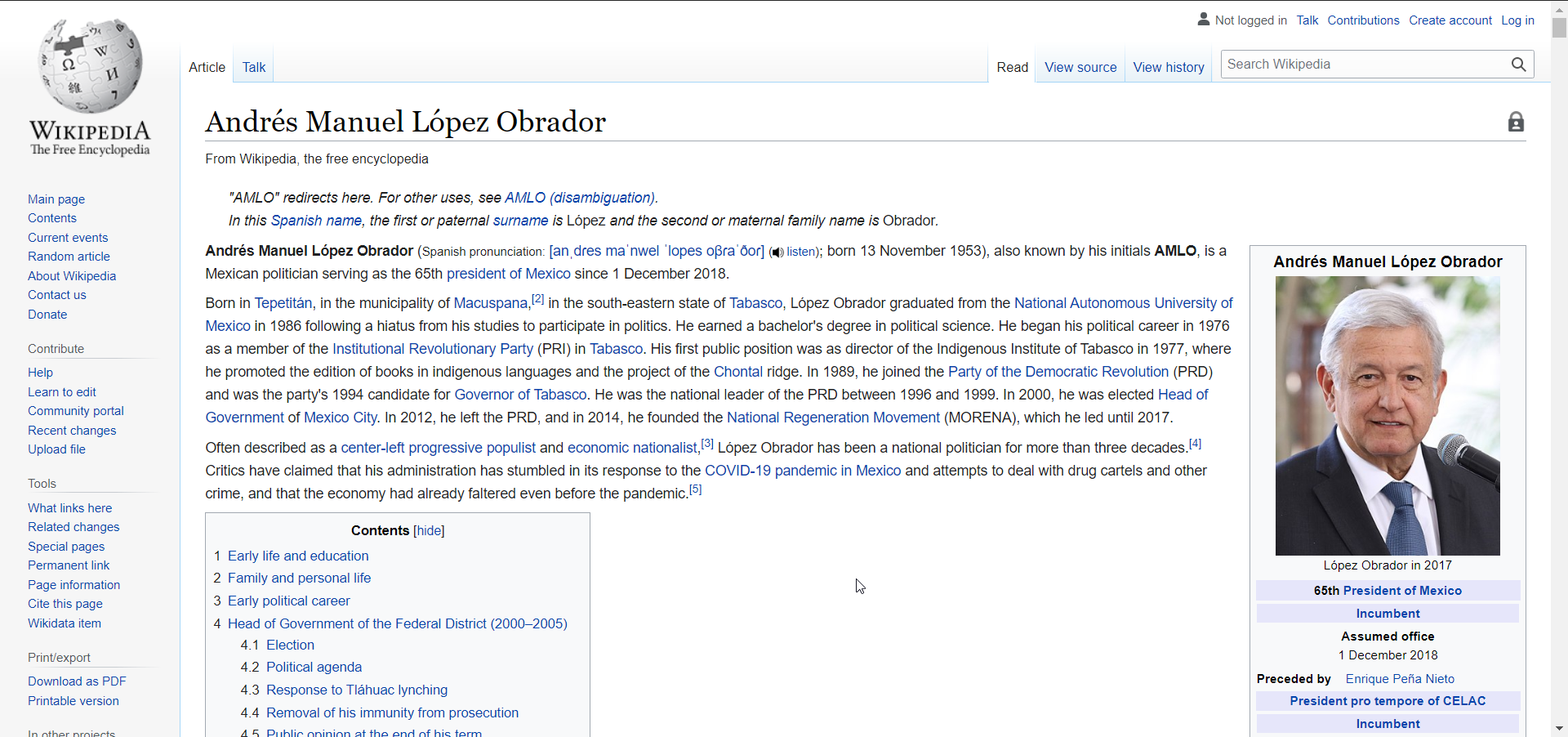Go to Response to Tláhuac lynching section
Viewport: 1568px width, 737px height.
point(357,690)
